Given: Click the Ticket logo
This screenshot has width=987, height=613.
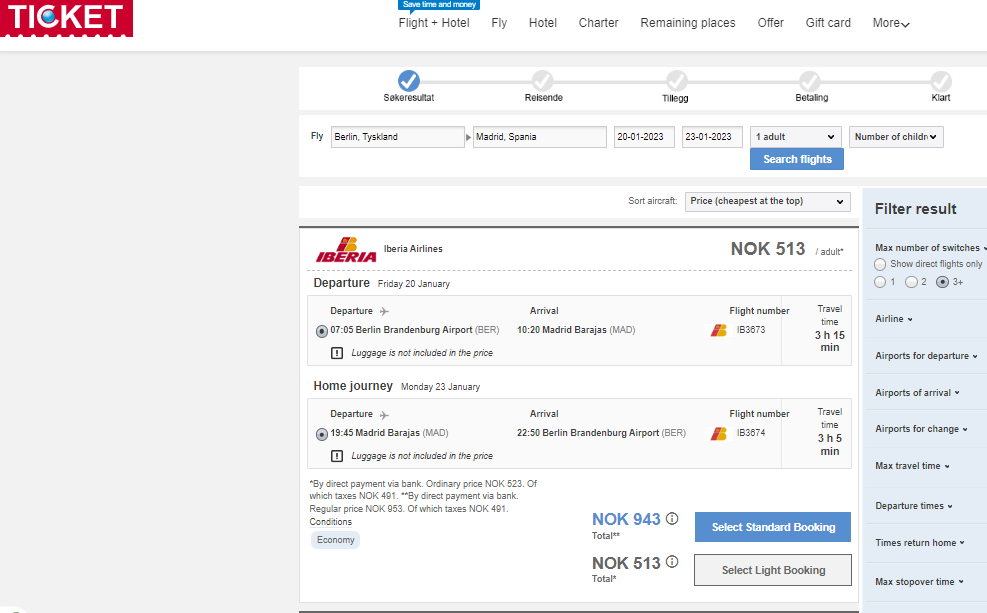Looking at the screenshot, I should point(66,18).
